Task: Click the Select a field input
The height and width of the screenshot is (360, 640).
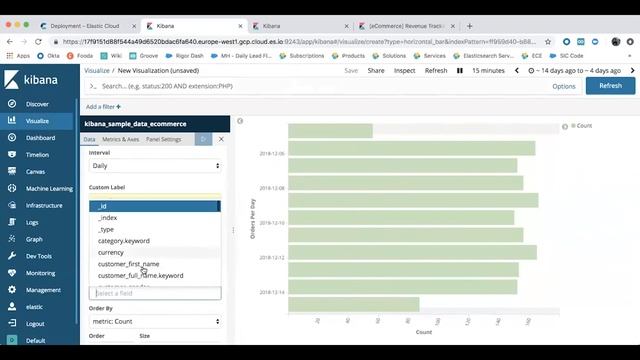Action: 155,293
